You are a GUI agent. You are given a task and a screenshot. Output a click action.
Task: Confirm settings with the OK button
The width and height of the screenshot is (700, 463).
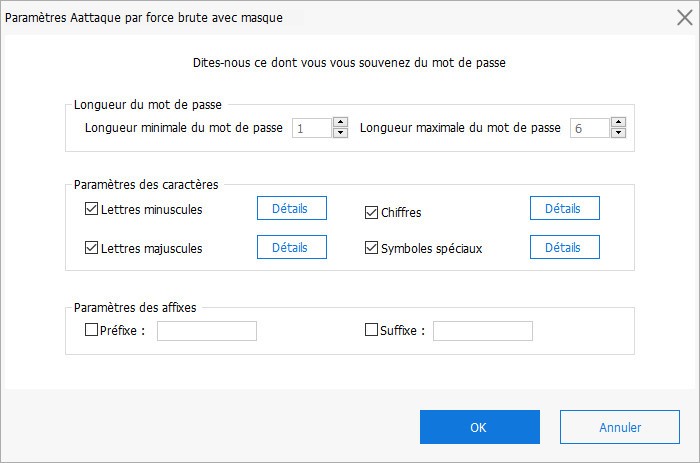[479, 427]
